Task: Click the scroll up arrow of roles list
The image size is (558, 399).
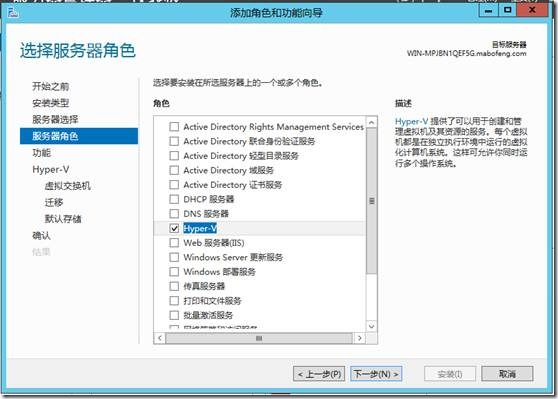Action: pyautogui.click(x=372, y=122)
